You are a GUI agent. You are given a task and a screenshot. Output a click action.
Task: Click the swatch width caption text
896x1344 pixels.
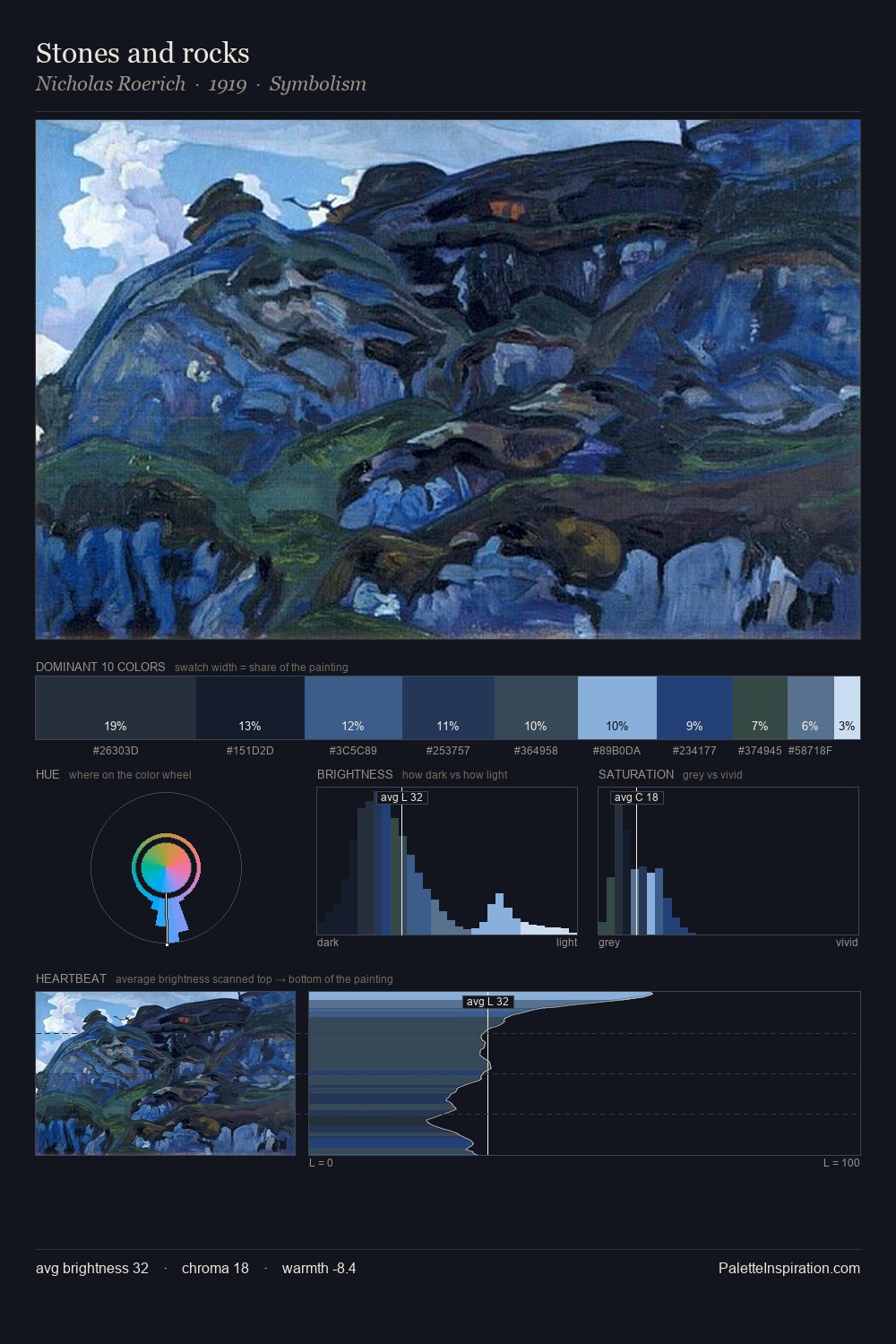pos(262,668)
